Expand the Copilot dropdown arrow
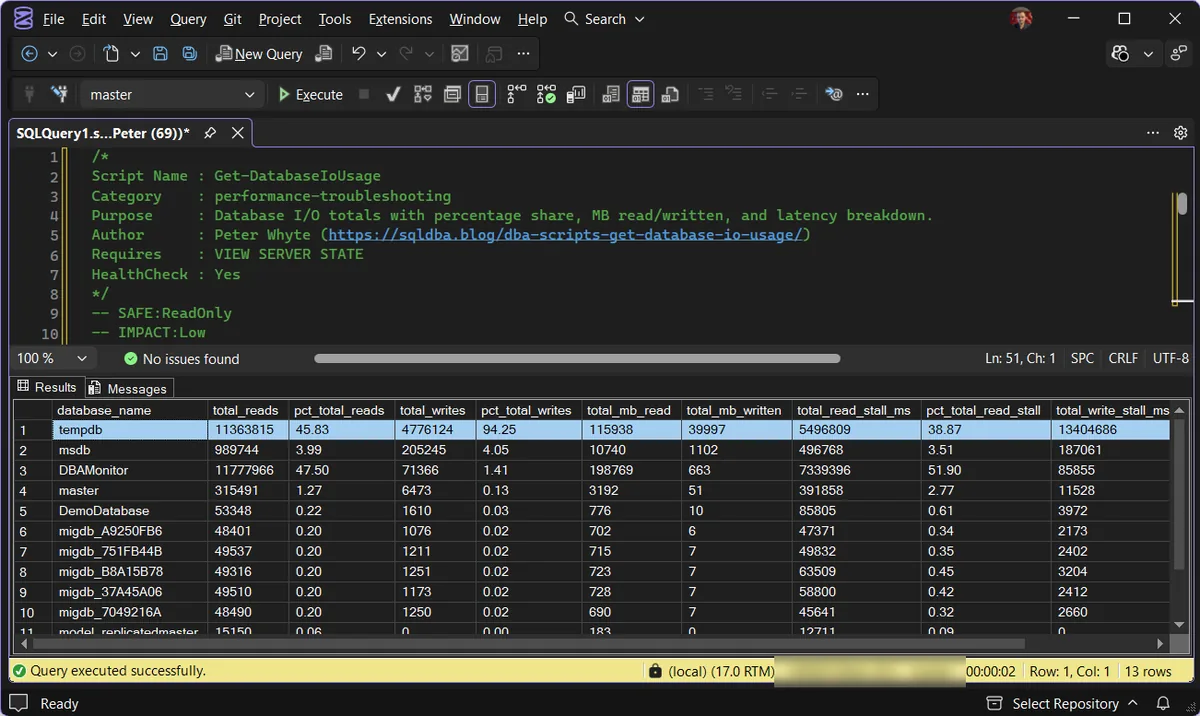Screen dimensions: 1200x716 click(x=1148, y=54)
